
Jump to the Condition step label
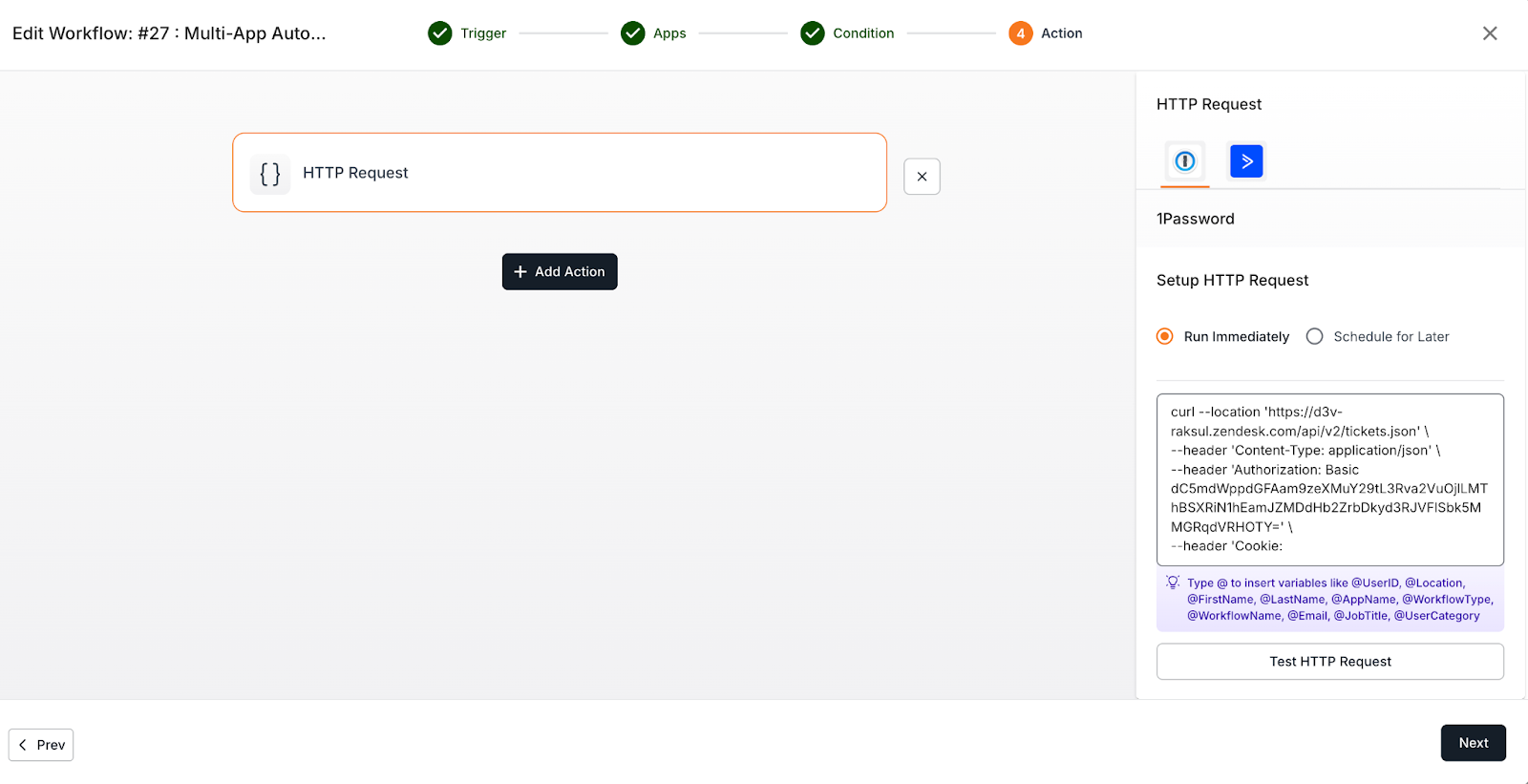pyautogui.click(x=863, y=33)
